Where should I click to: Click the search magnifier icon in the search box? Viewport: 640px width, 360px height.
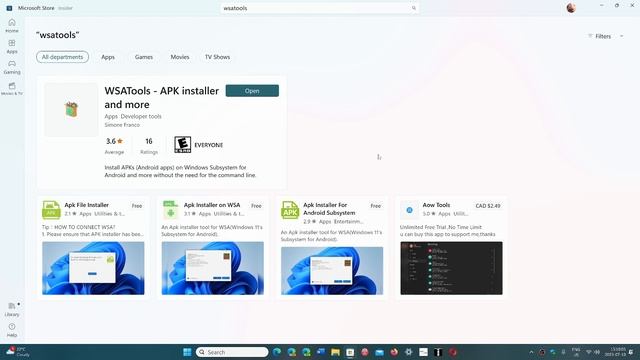[414, 8]
